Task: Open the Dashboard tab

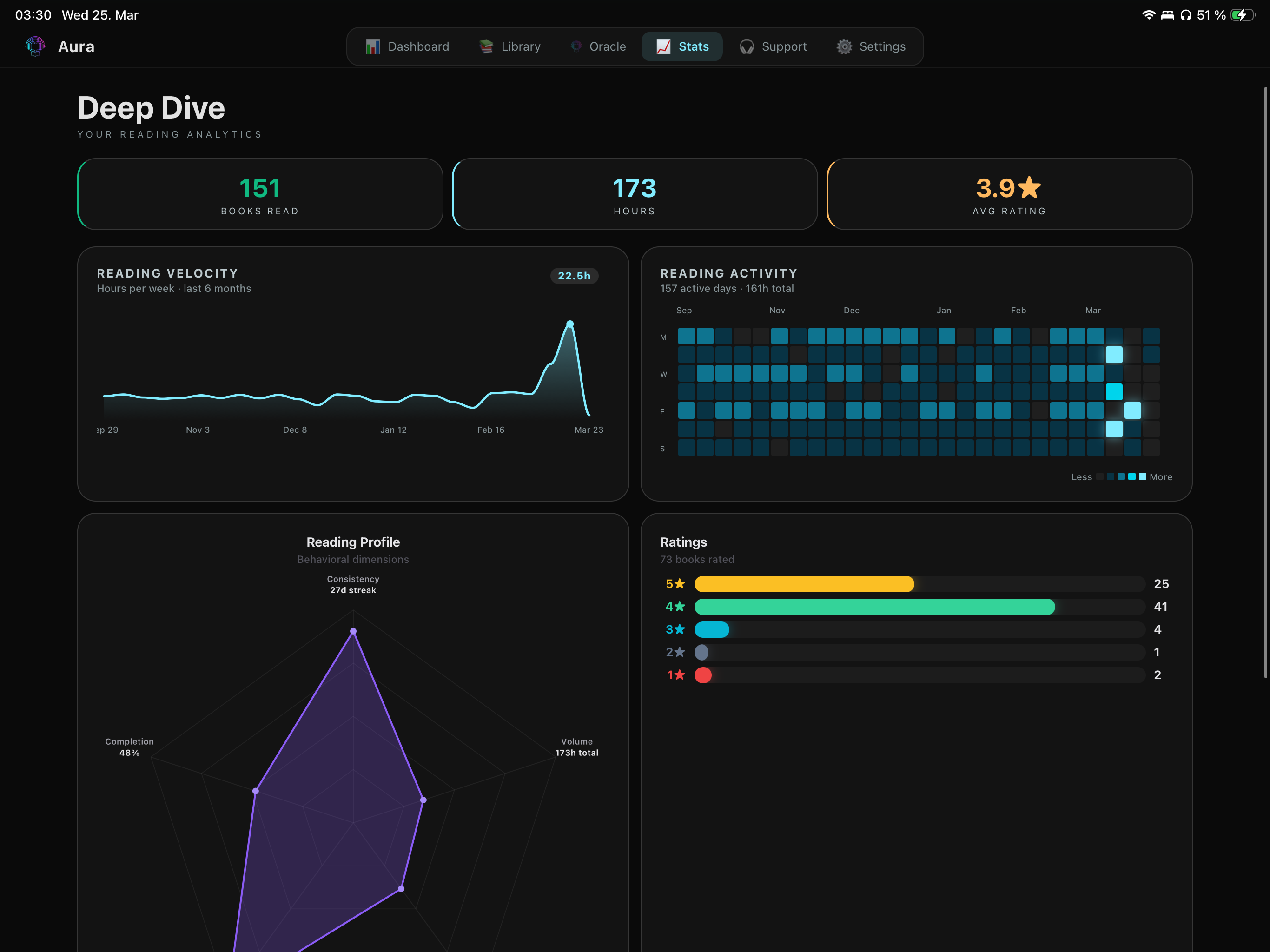Action: (x=407, y=46)
